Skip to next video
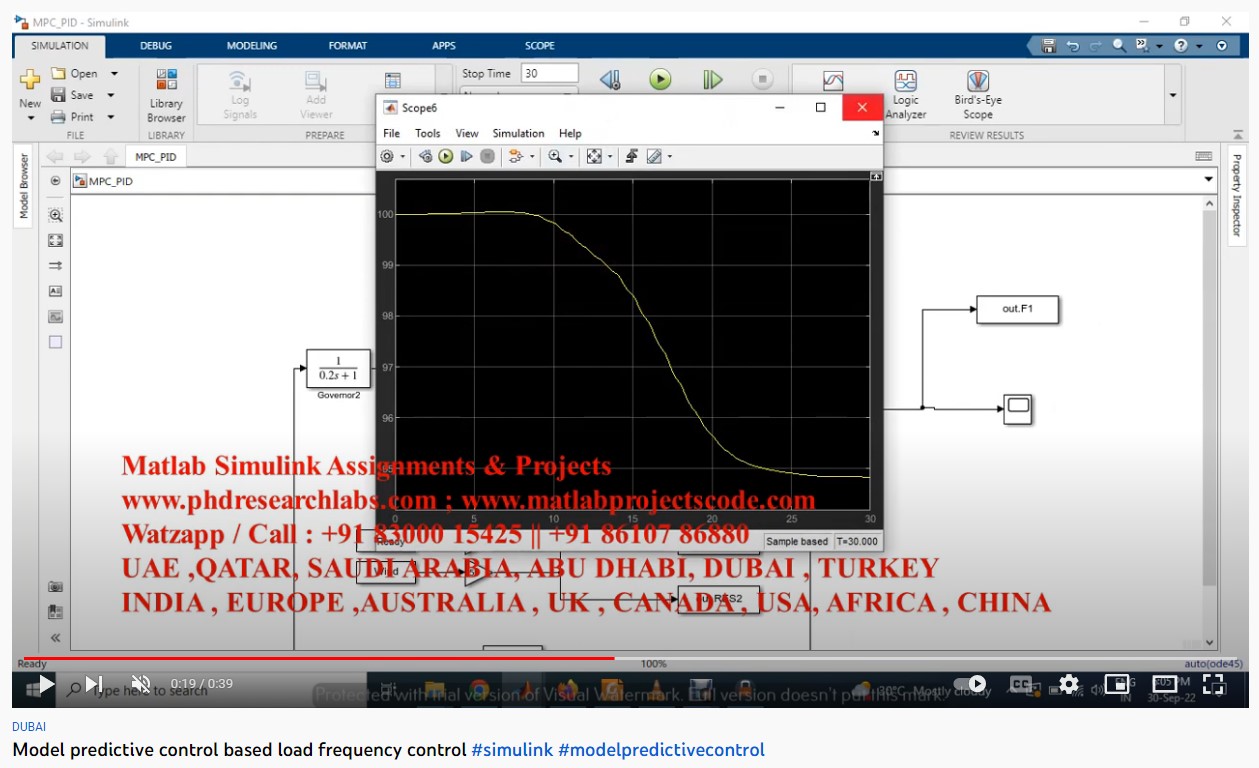 tap(94, 685)
